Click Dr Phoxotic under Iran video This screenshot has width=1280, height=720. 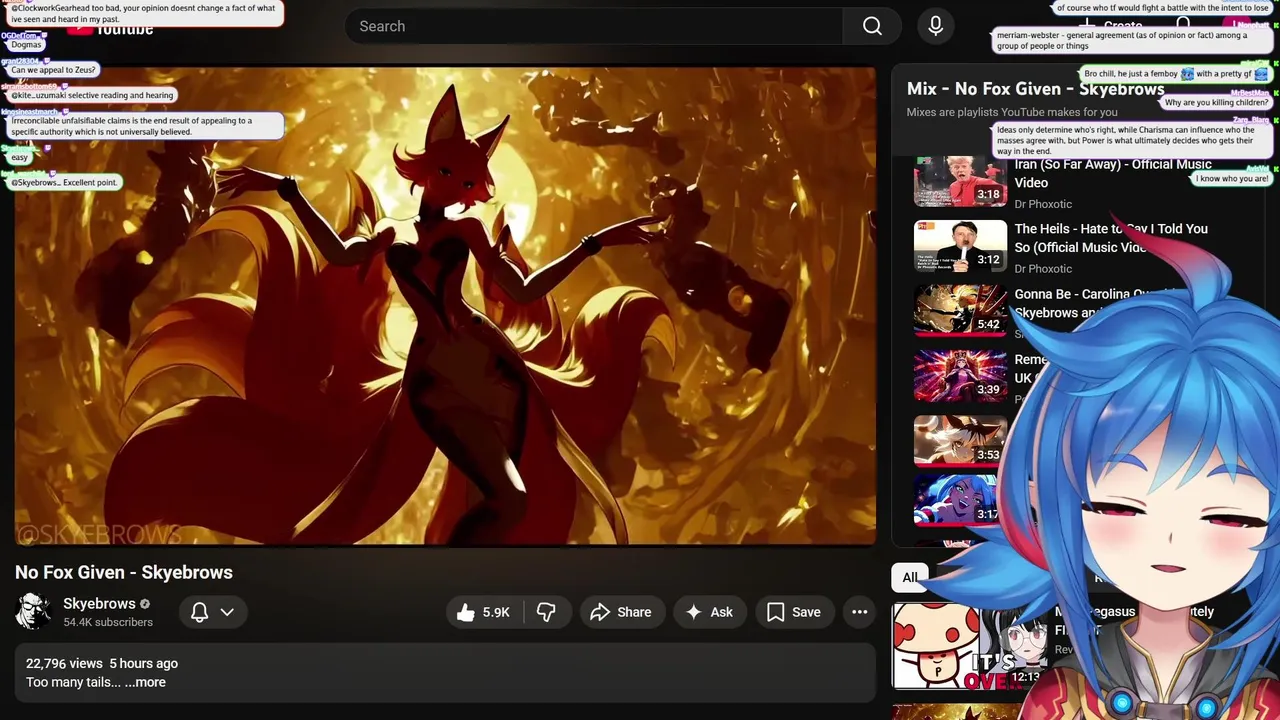tap(1043, 204)
